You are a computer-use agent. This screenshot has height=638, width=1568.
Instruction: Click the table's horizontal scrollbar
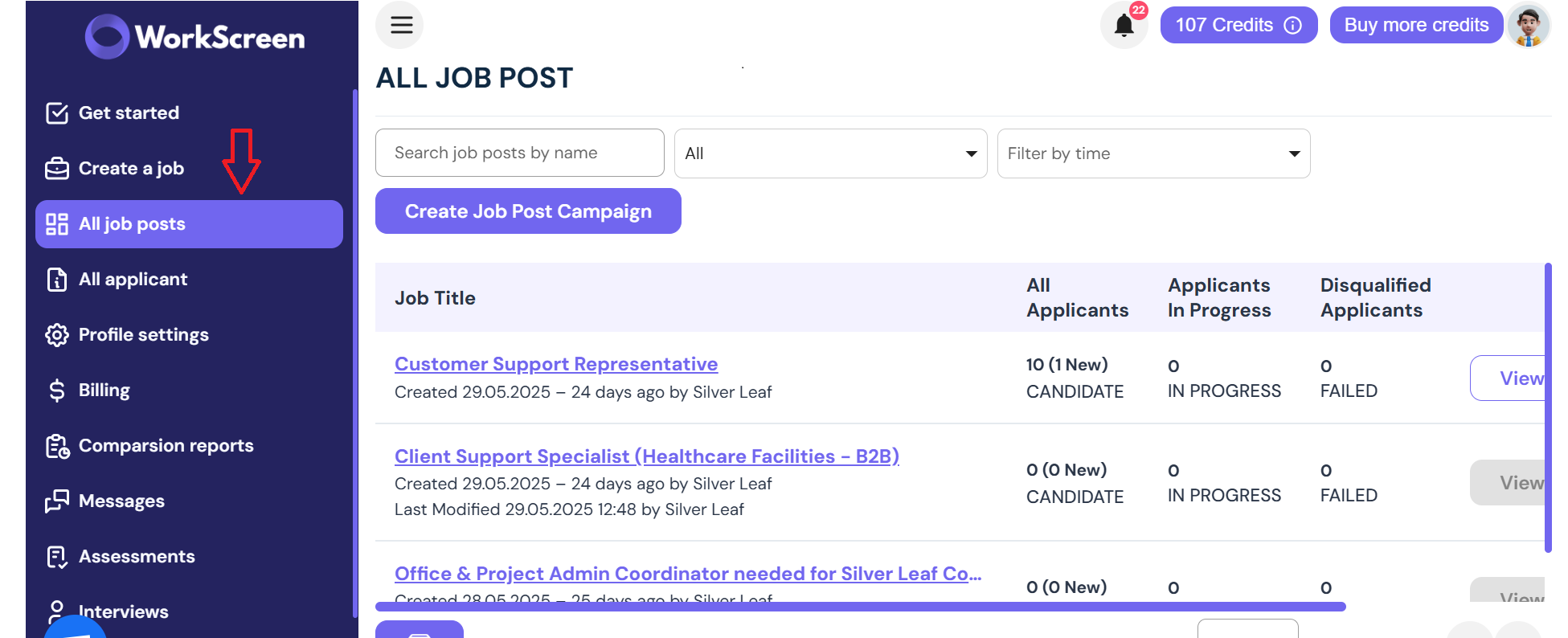click(x=860, y=607)
